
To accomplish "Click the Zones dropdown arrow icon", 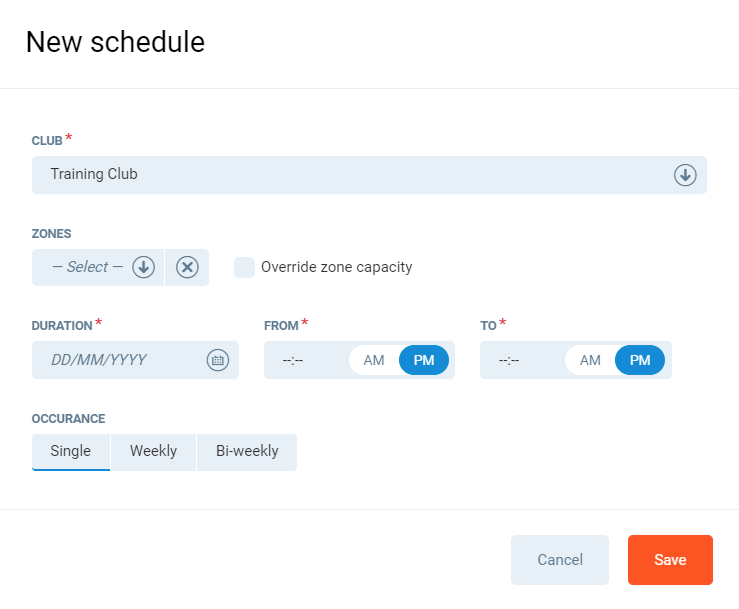I will [x=144, y=267].
